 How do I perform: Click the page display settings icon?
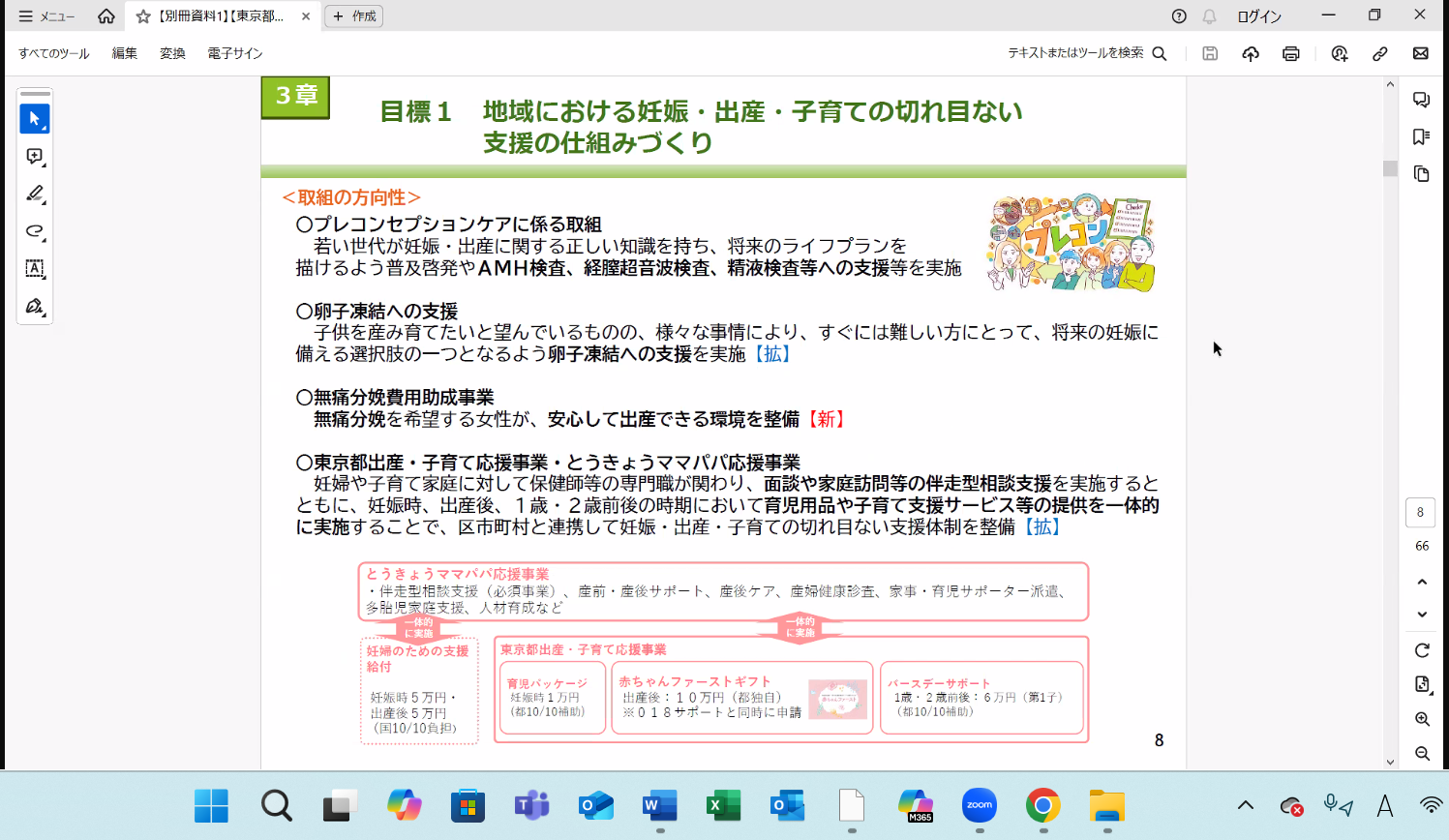click(x=1422, y=684)
